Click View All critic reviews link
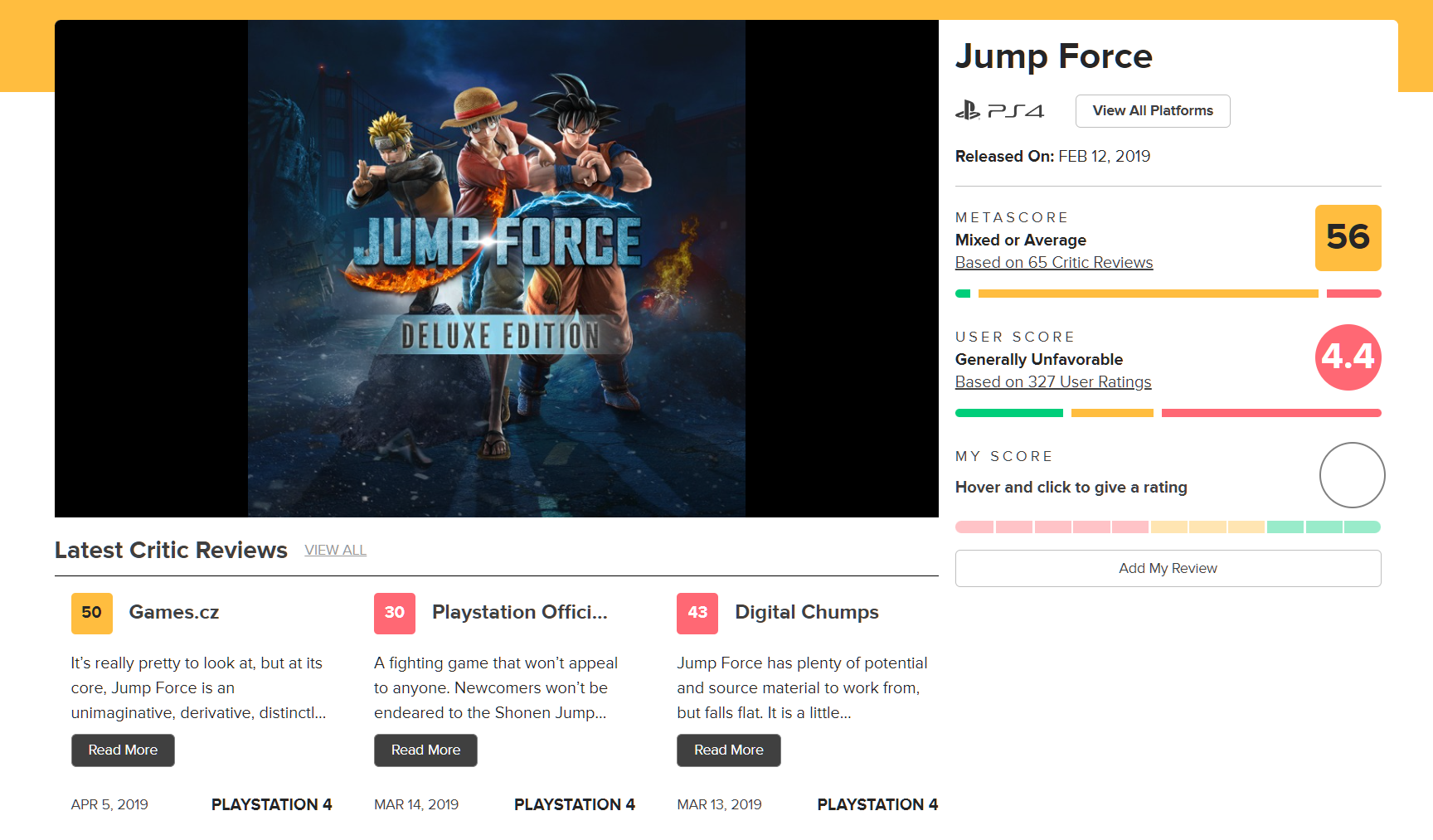 pos(335,551)
